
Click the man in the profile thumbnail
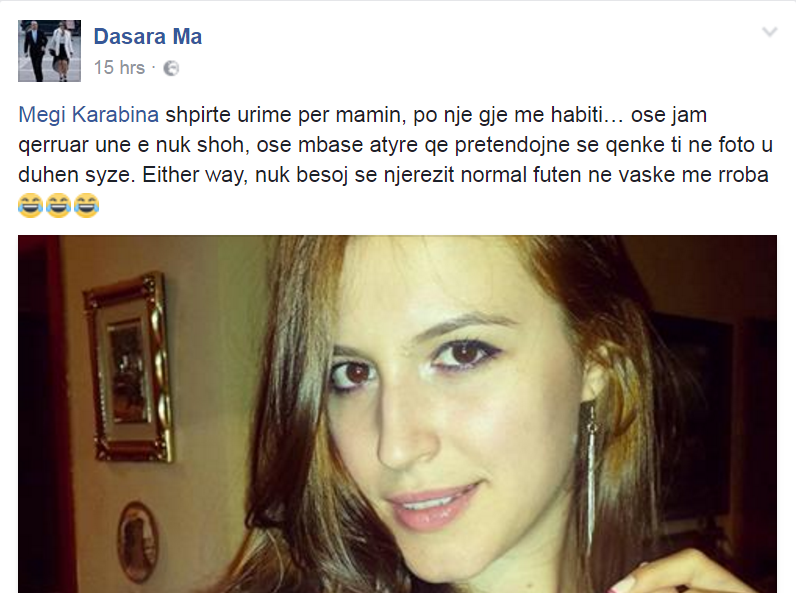36,50
